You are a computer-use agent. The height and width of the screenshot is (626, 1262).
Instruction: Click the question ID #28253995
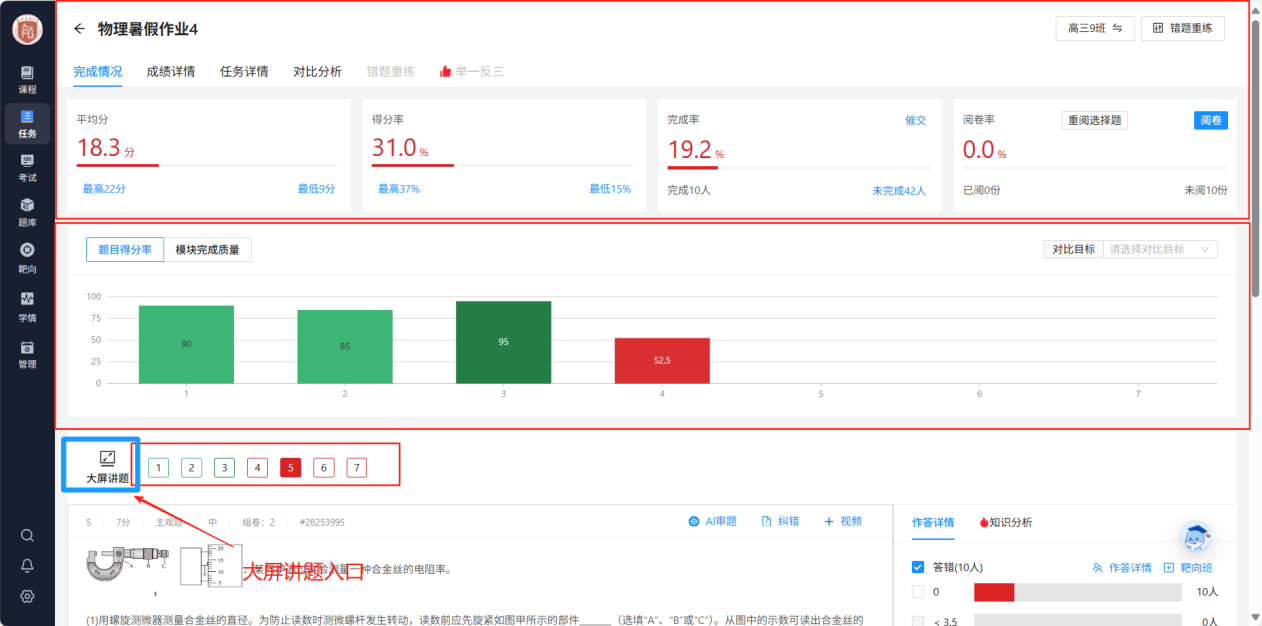(x=322, y=522)
